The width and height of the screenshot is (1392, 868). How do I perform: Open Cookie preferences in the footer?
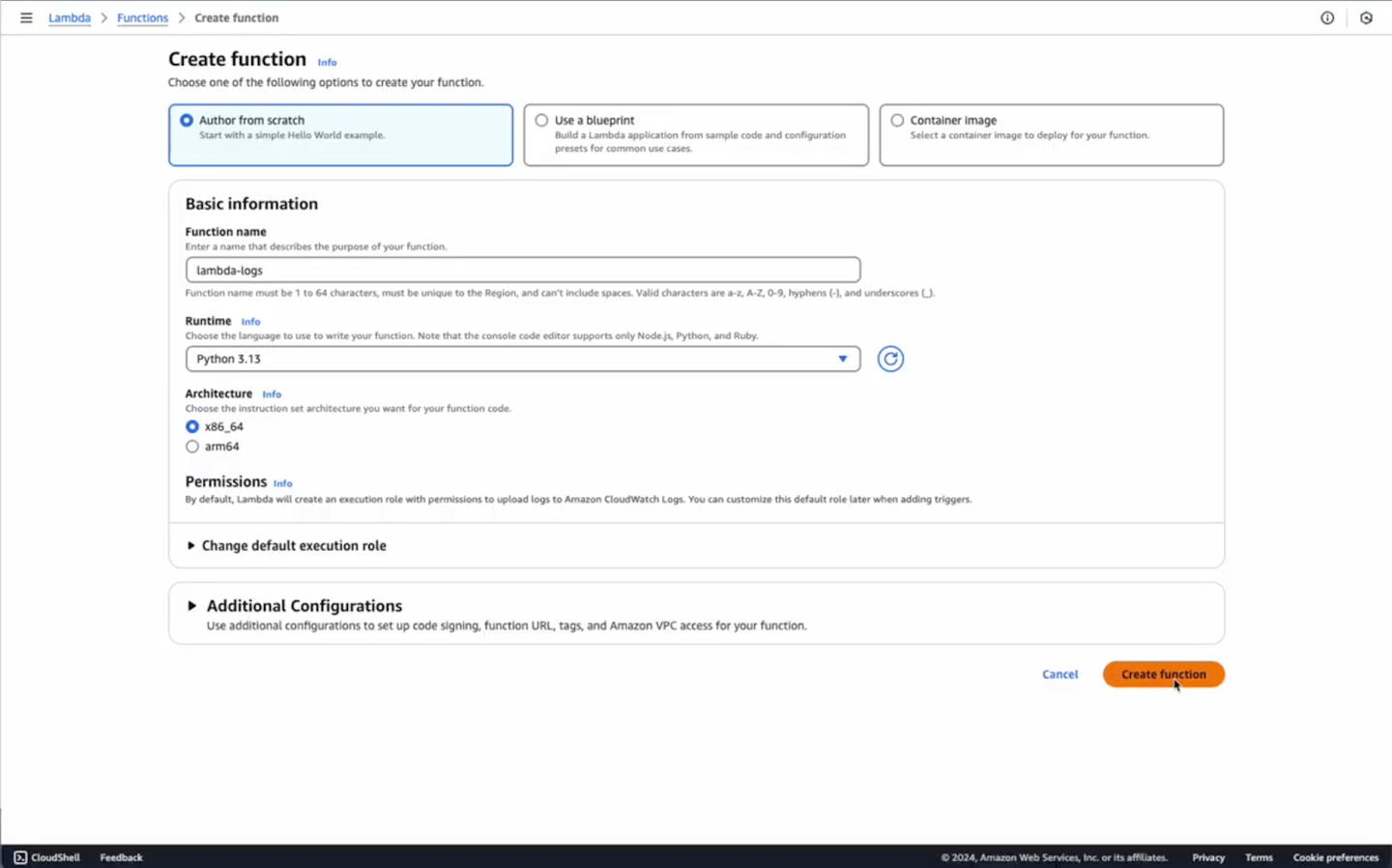(x=1335, y=857)
